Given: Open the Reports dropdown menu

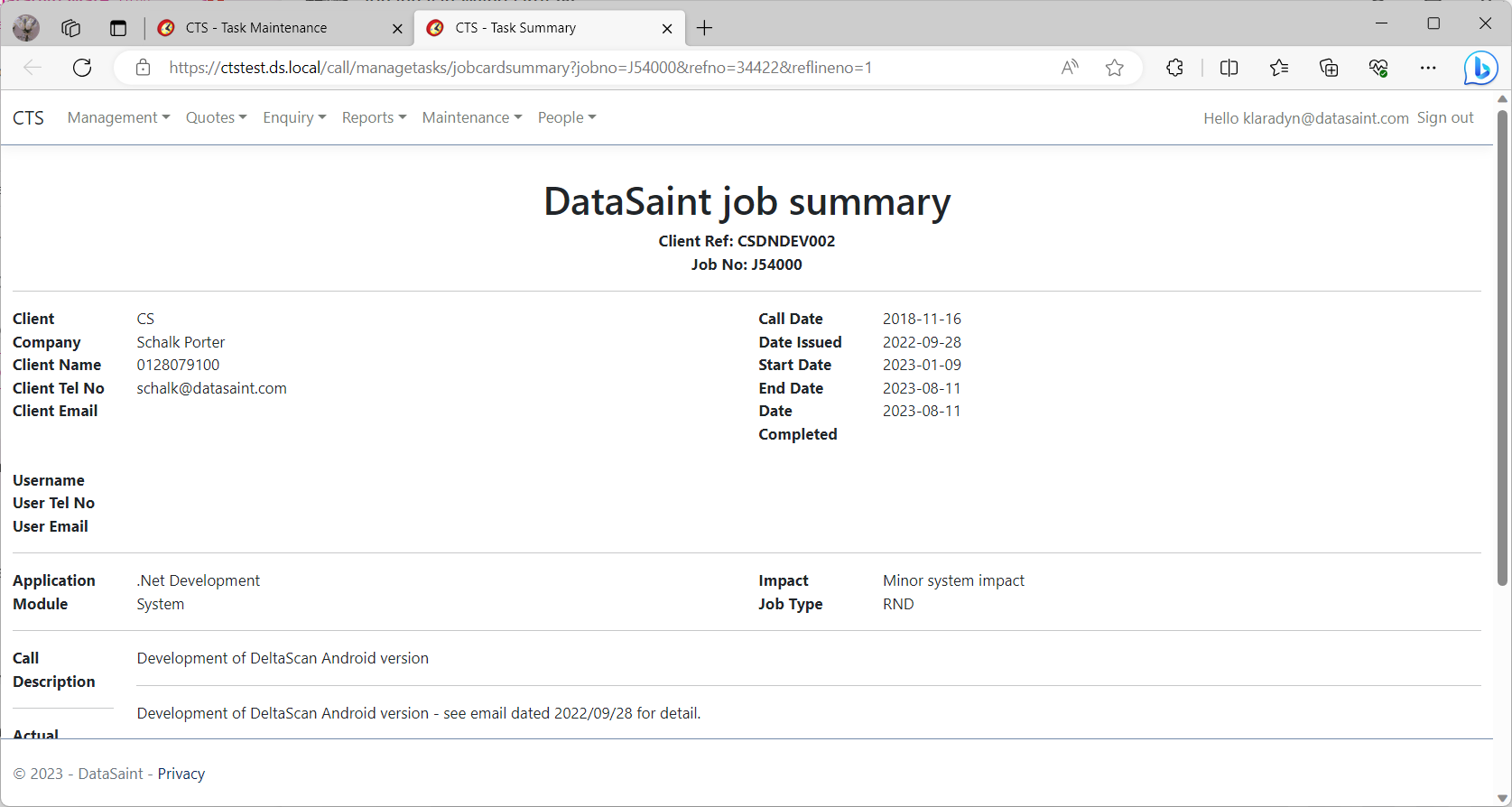Looking at the screenshot, I should pyautogui.click(x=374, y=117).
